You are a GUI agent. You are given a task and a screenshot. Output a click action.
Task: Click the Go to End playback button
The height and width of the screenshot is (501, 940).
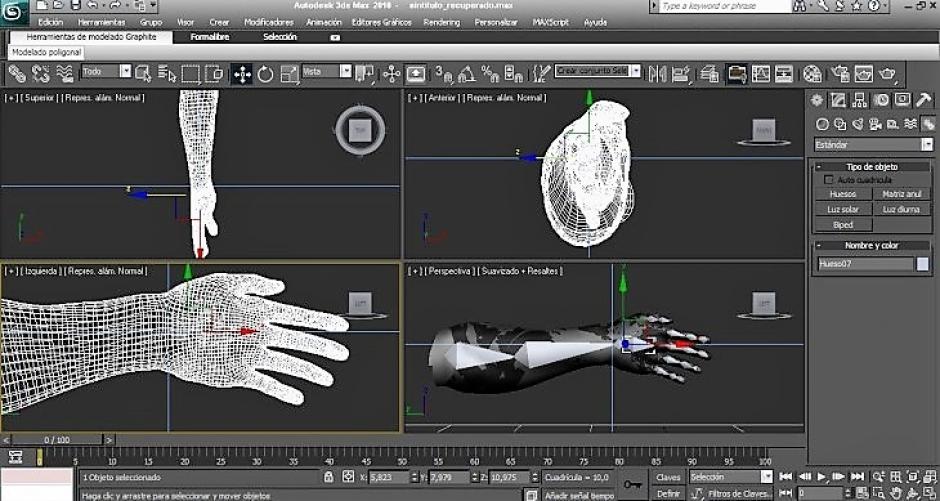[x=858, y=476]
